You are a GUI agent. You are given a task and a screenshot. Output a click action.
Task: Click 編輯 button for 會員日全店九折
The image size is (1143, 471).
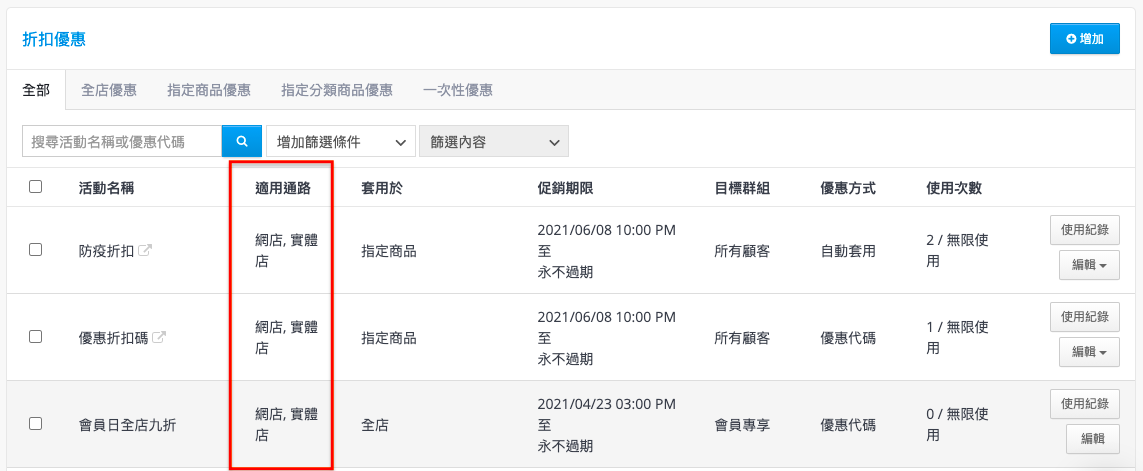click(x=1092, y=438)
